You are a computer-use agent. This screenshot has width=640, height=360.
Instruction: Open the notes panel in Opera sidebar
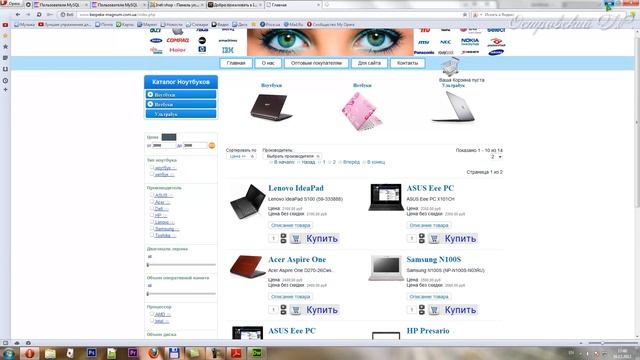click(5, 58)
